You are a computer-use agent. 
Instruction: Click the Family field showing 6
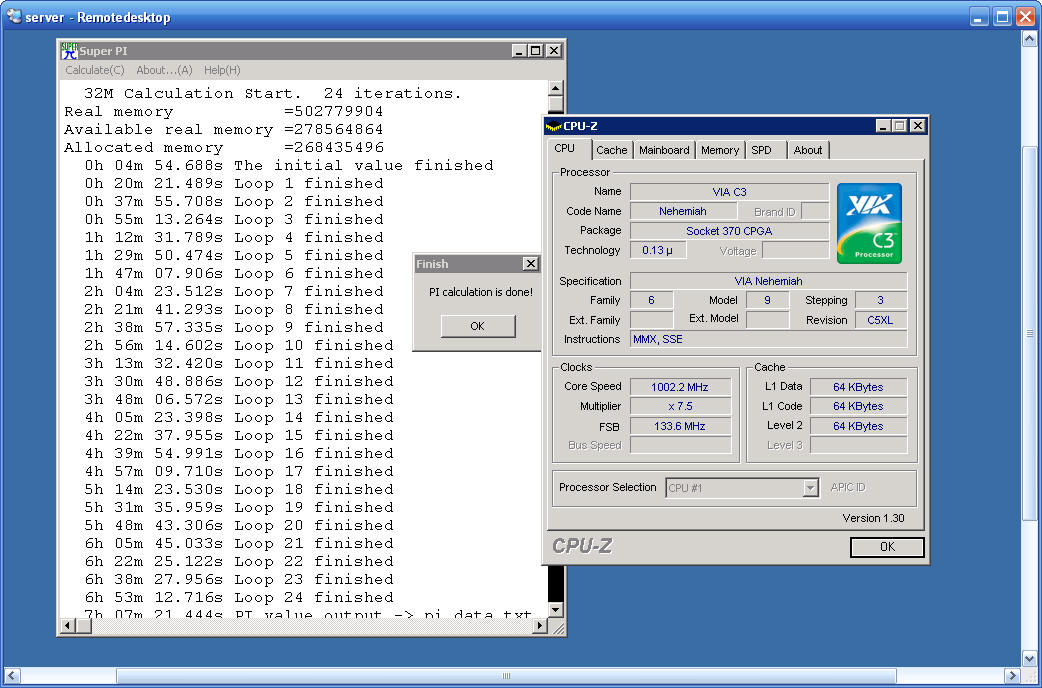coord(651,300)
